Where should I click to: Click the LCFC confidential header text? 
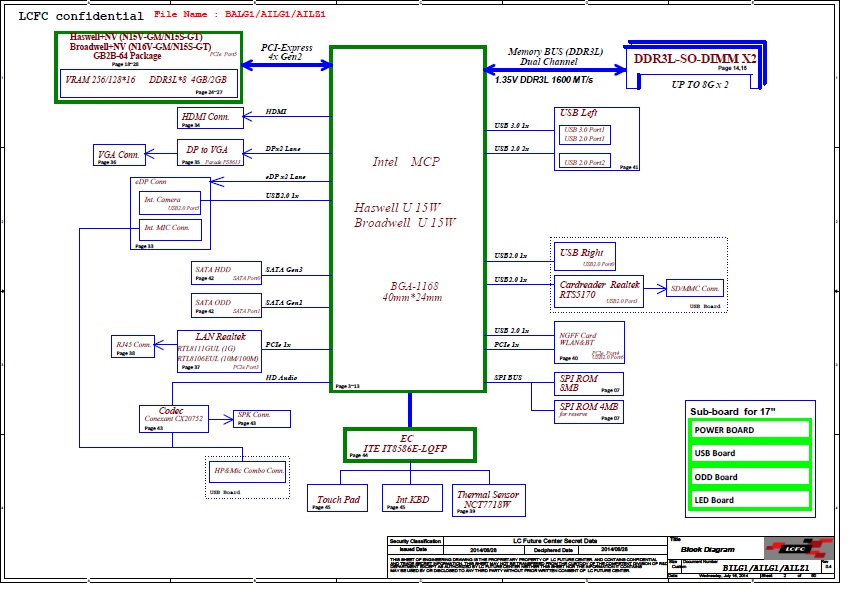tap(81, 16)
